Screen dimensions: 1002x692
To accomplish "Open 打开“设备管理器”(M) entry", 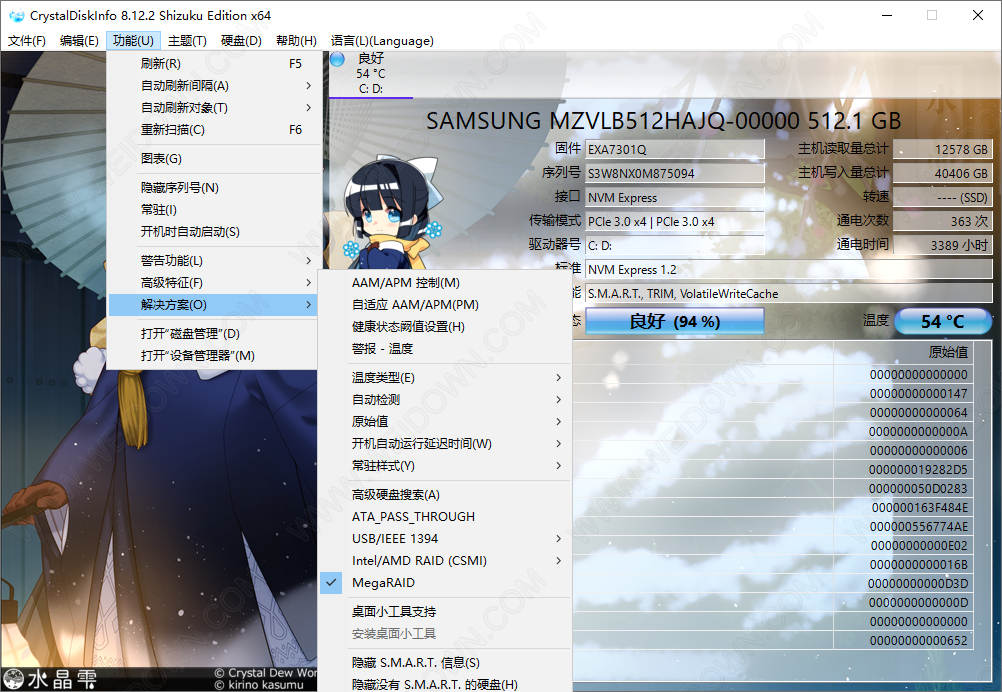I will click(x=213, y=355).
